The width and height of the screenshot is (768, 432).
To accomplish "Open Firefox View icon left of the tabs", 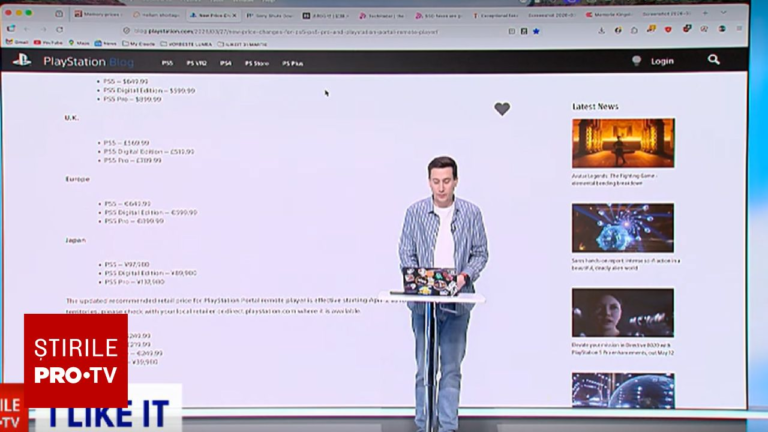I will click(59, 14).
